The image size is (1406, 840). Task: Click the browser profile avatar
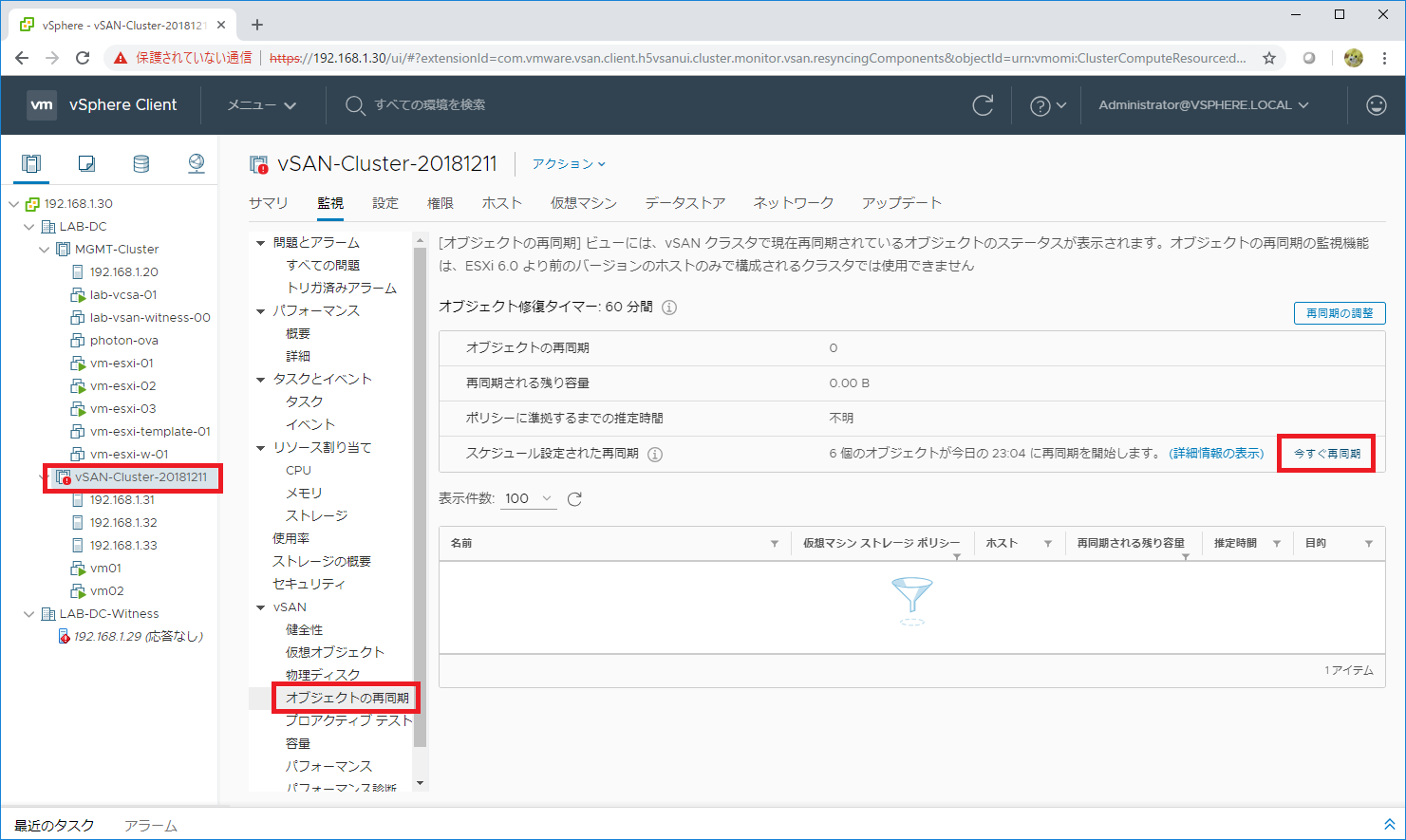point(1354,58)
